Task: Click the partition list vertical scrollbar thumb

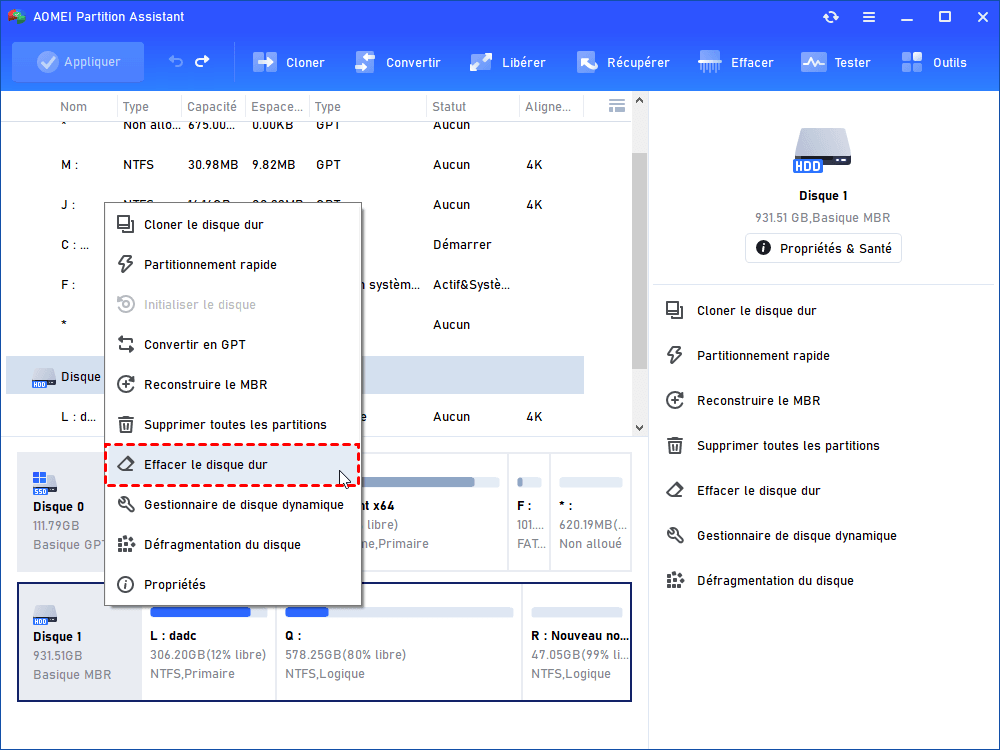Action: click(x=640, y=261)
